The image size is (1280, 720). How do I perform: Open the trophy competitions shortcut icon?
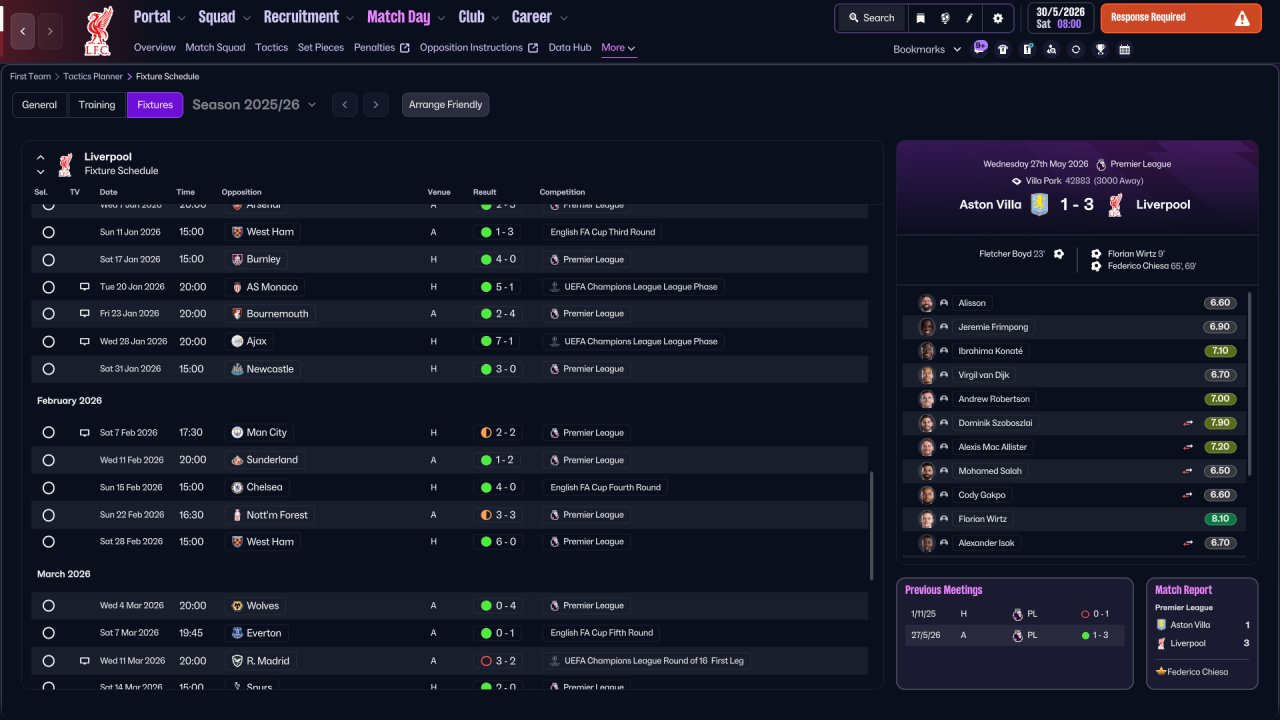click(x=1100, y=49)
